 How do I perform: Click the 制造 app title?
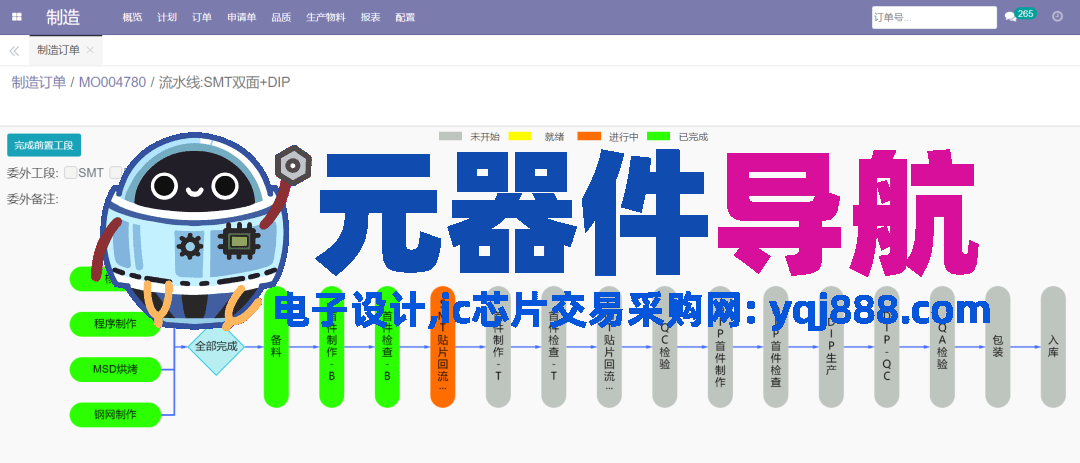[x=63, y=17]
